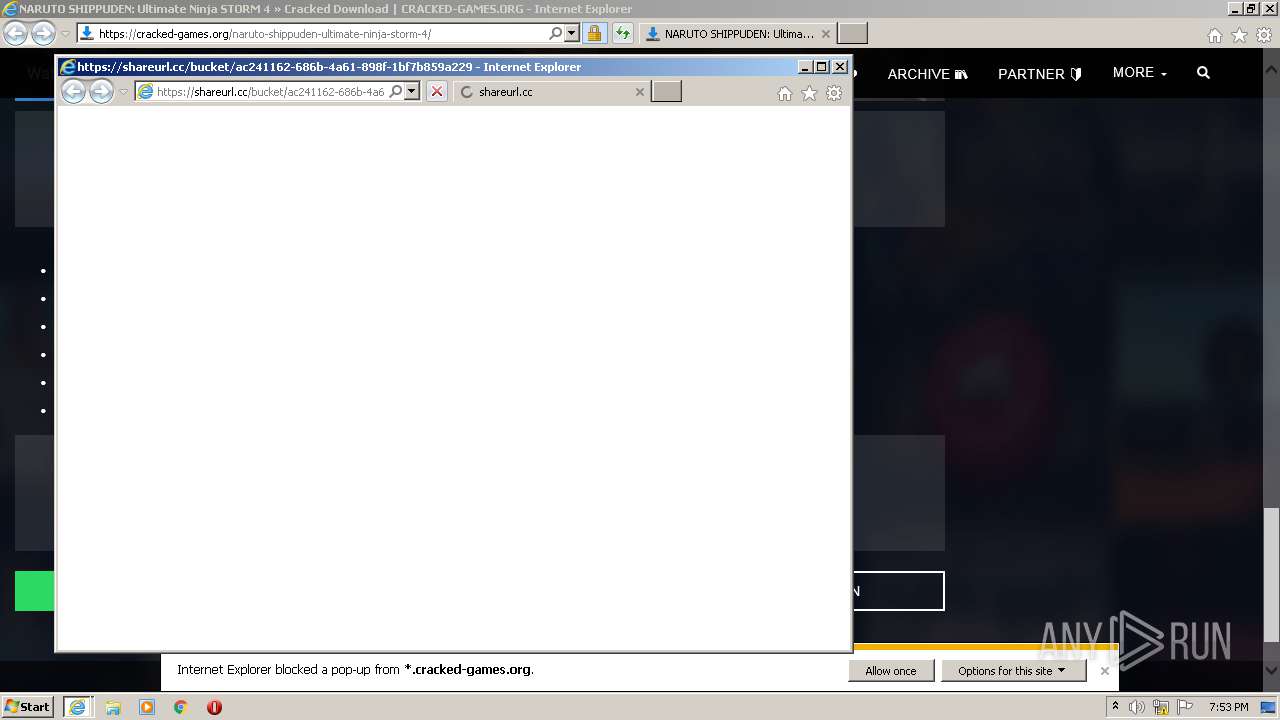
Task: Stop loading with red X in popup
Action: tap(437, 92)
